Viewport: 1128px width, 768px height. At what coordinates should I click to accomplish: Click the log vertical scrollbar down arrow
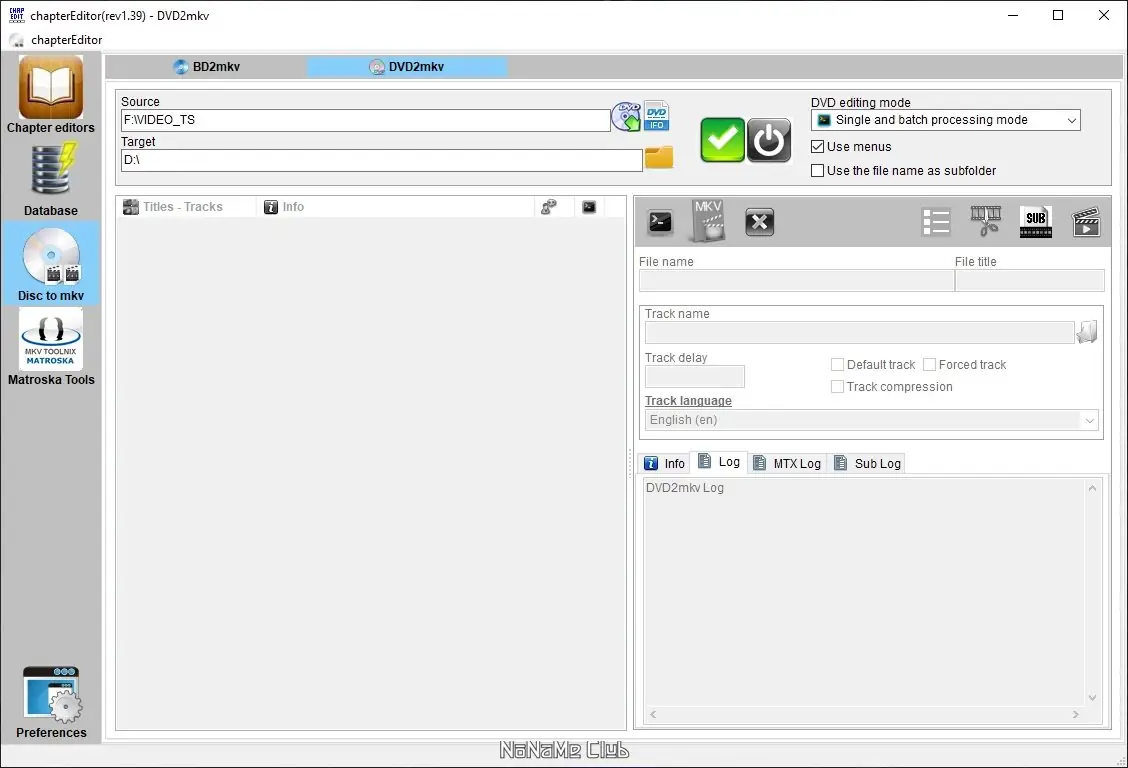pos(1092,698)
